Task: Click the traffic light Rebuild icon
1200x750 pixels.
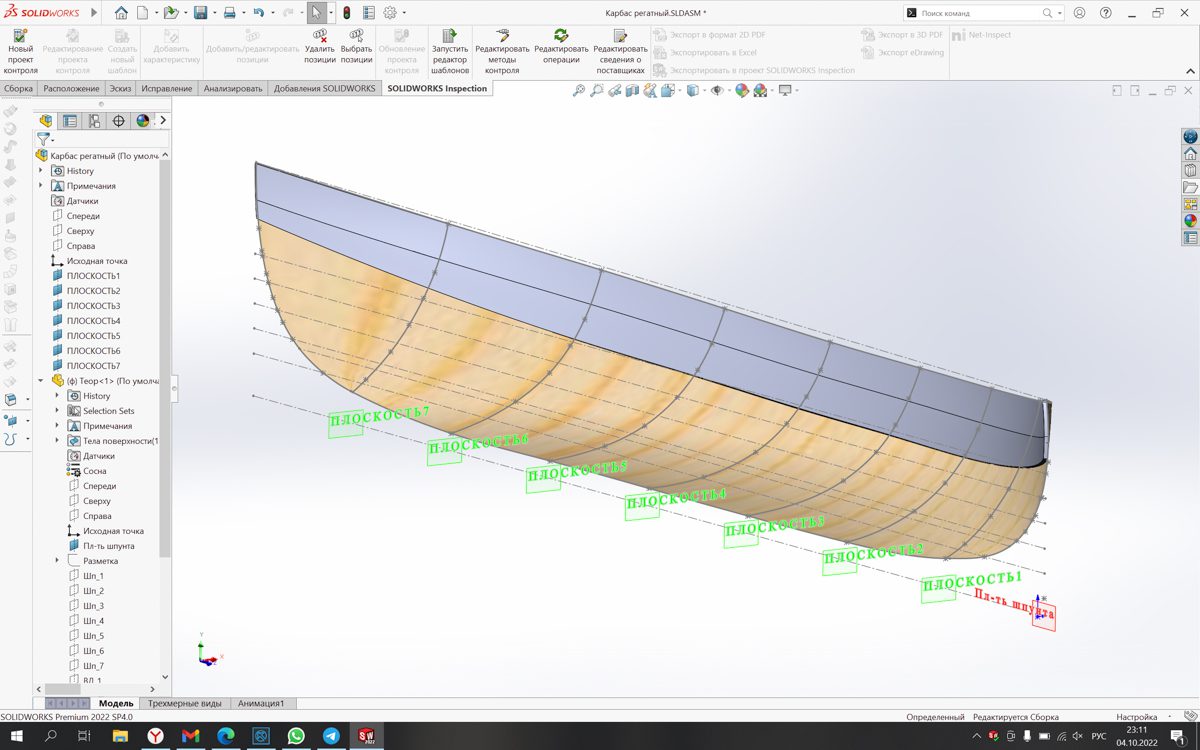Action: [x=346, y=13]
